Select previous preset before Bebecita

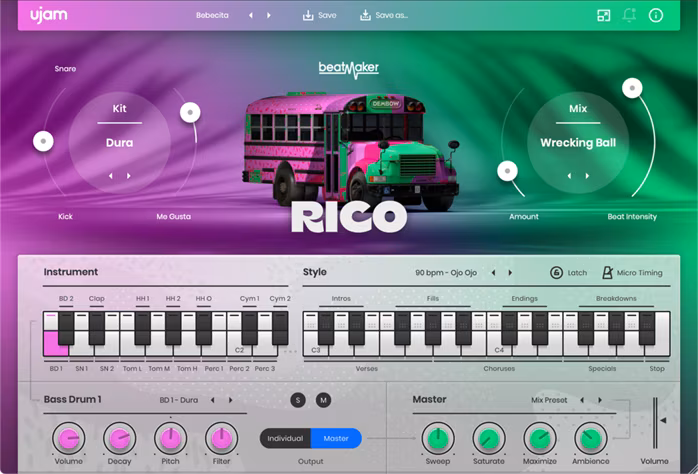251,16
